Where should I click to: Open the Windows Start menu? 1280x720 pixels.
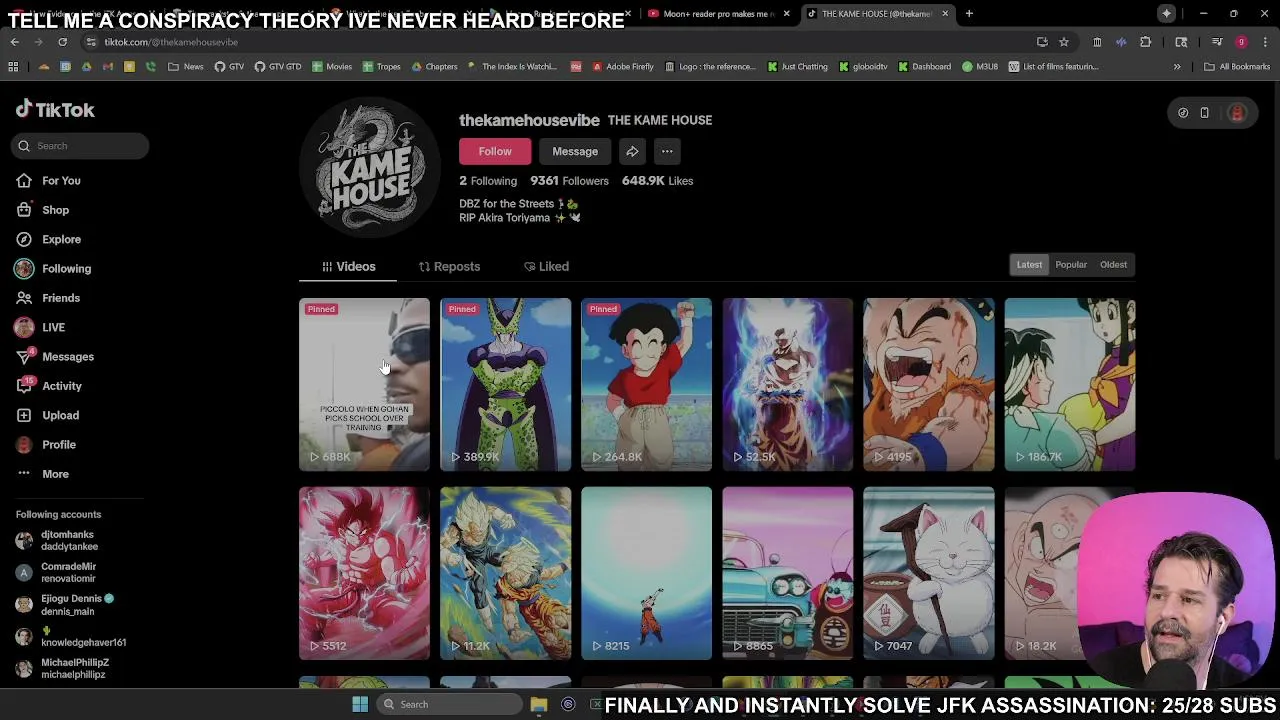tap(360, 704)
